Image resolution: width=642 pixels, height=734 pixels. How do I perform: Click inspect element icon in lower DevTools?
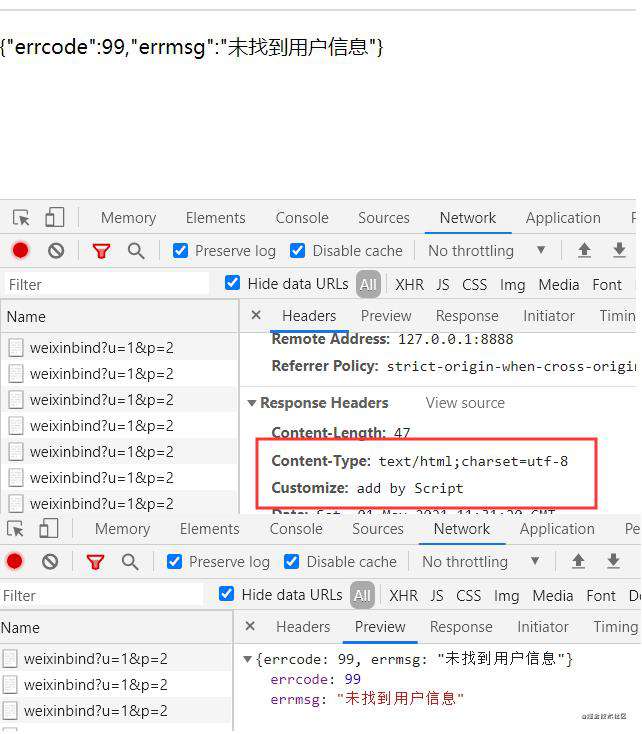click(x=15, y=529)
